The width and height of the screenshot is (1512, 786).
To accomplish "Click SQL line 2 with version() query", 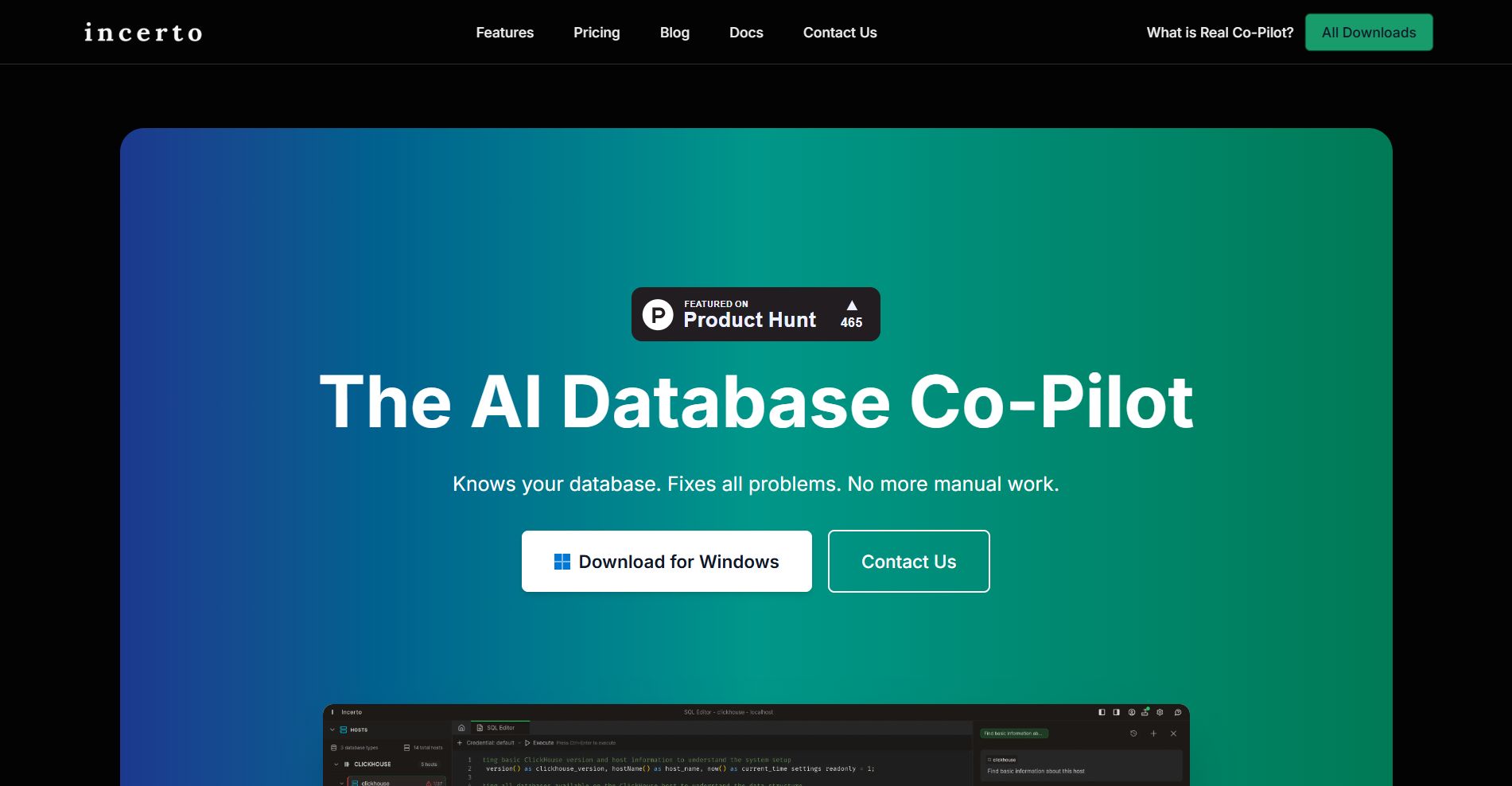I will pyautogui.click(x=680, y=768).
